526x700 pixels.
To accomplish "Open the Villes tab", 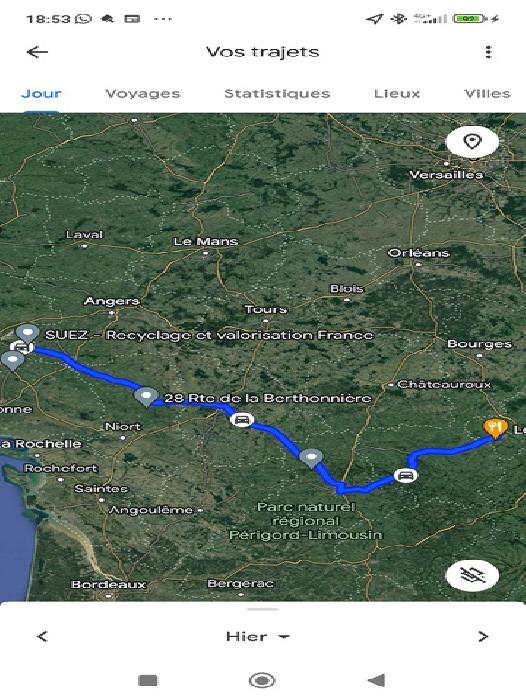I will (487, 94).
